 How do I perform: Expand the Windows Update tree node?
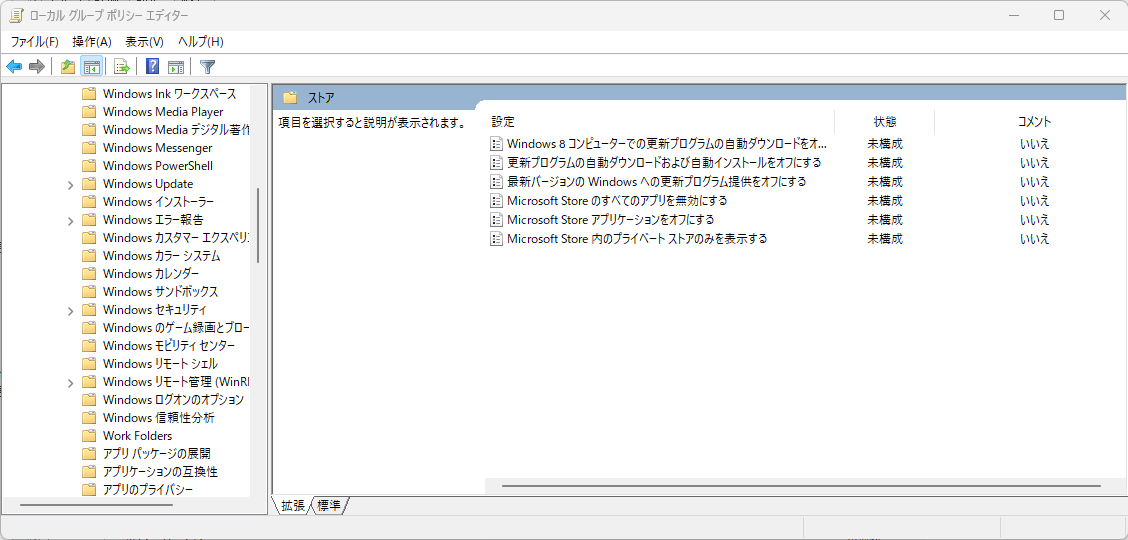pos(70,185)
